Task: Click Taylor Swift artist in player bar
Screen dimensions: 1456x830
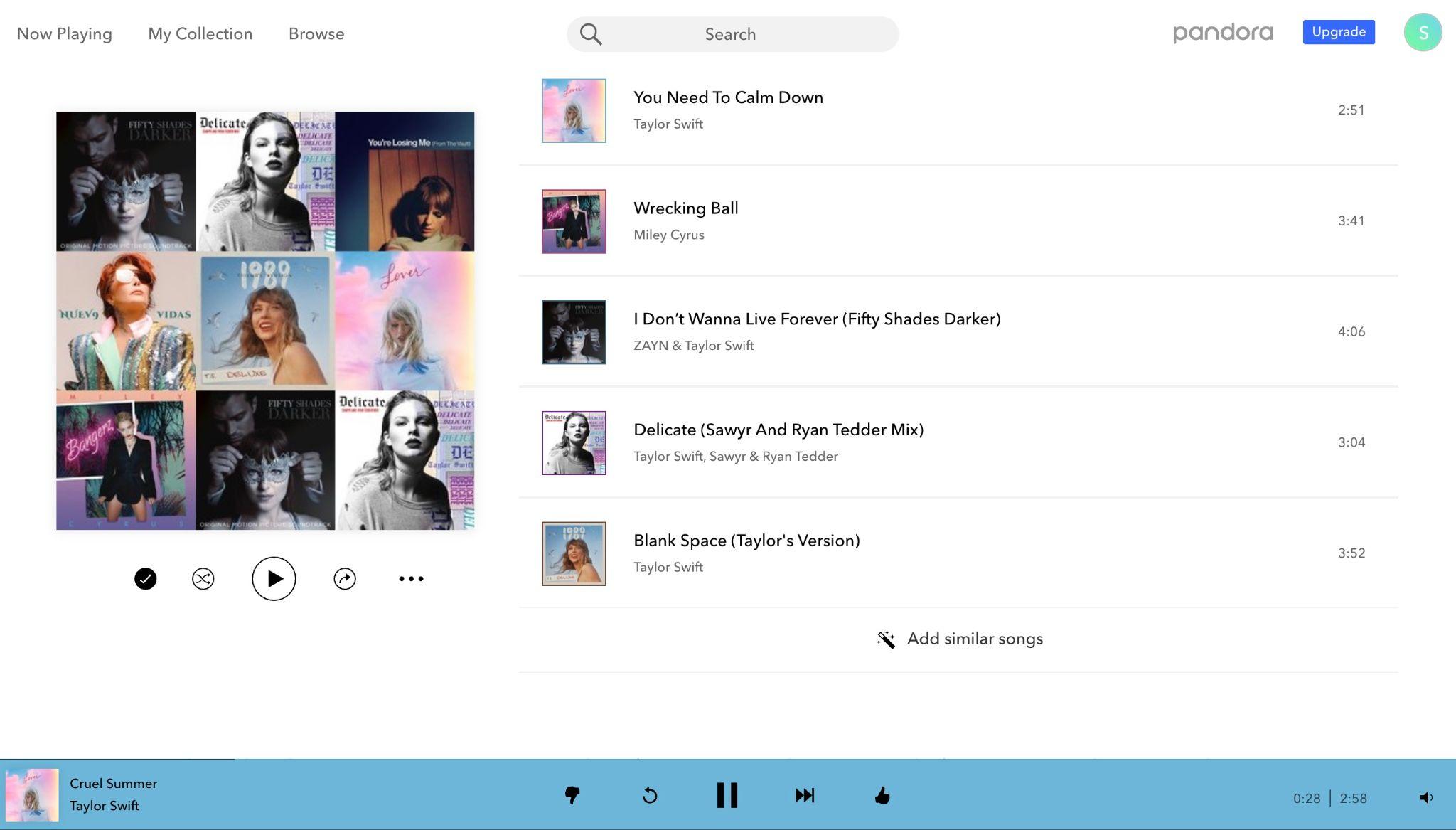Action: tap(104, 806)
